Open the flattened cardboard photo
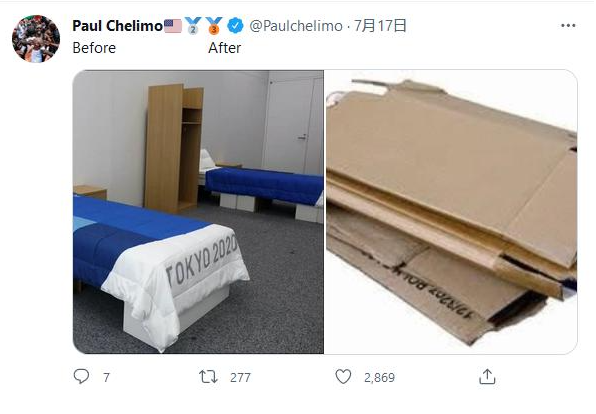Viewport: 596px width, 414px height. (451, 212)
